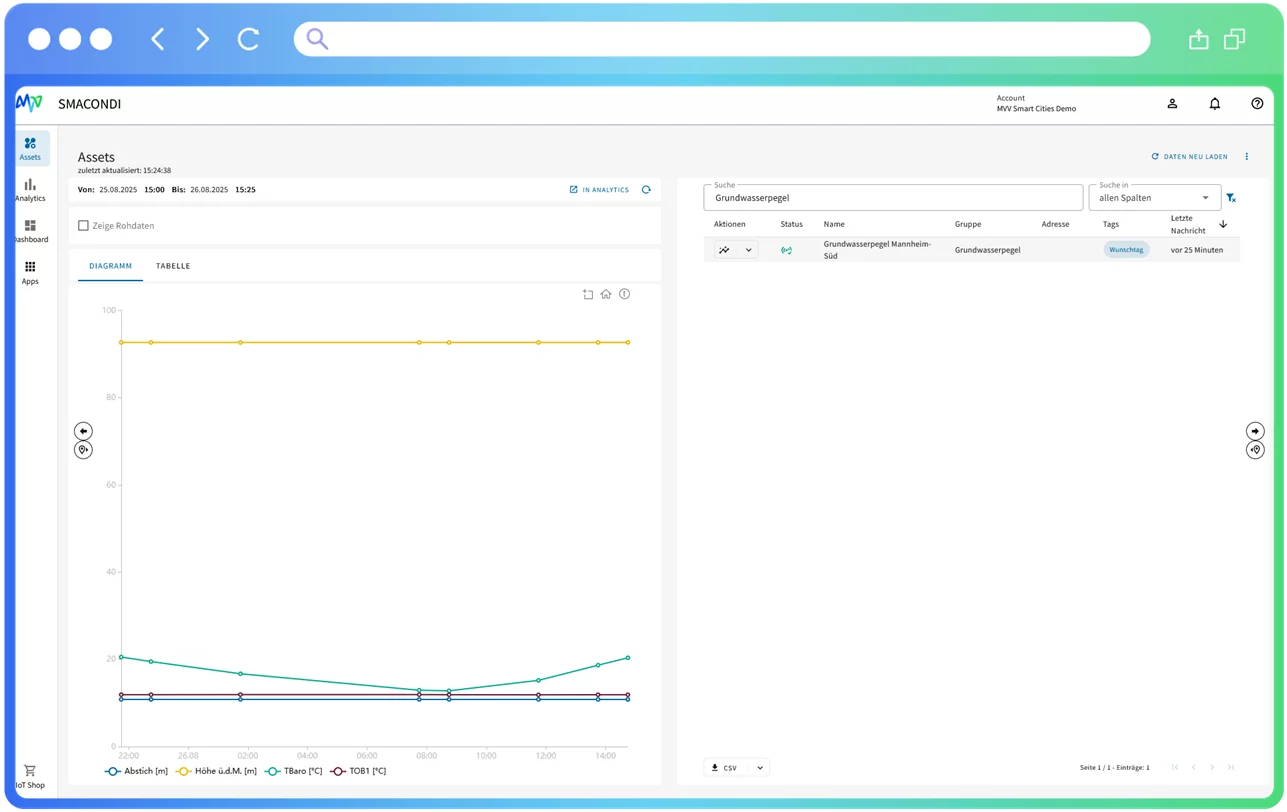Click the Adresse column header

[1055, 224]
